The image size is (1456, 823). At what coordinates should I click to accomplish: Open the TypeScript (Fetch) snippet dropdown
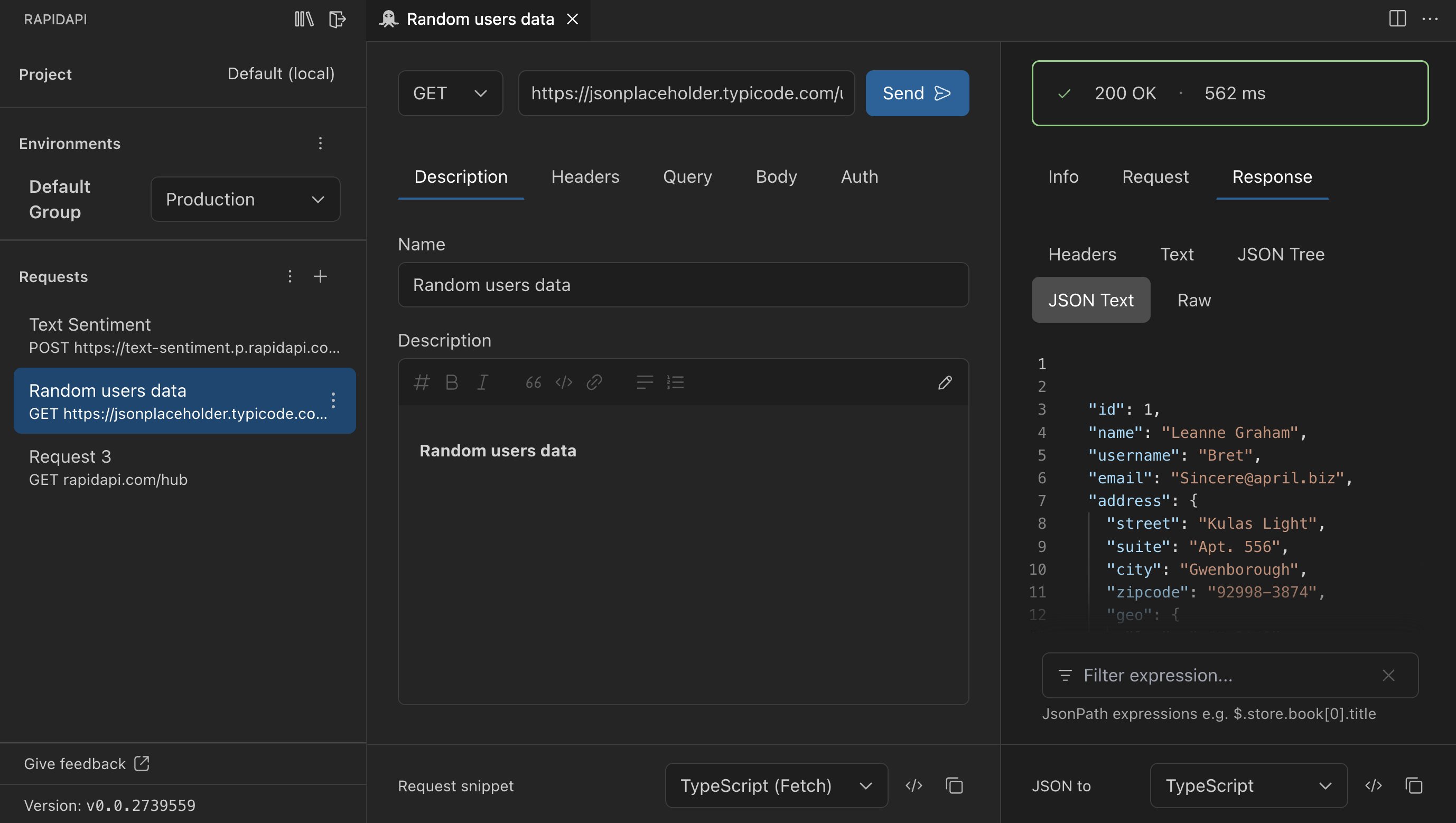(x=776, y=785)
